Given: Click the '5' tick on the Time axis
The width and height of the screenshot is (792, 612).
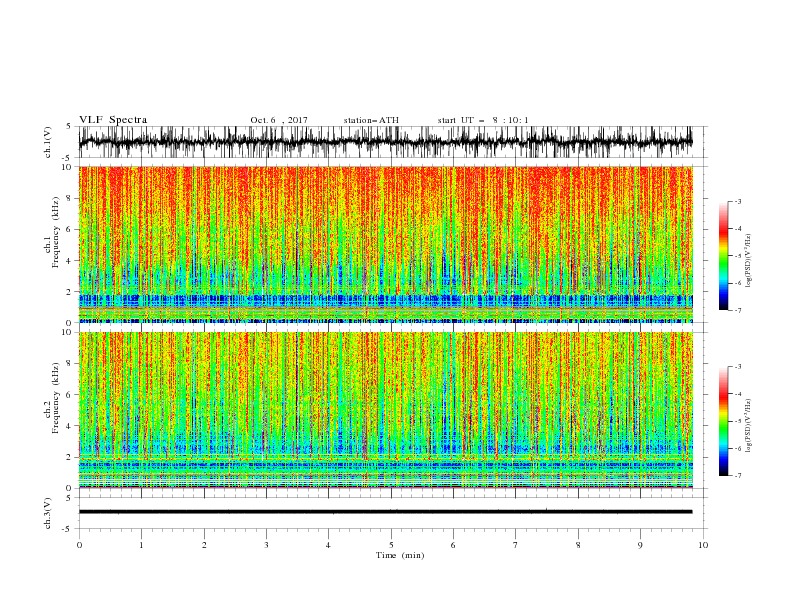Looking at the screenshot, I should click(391, 545).
